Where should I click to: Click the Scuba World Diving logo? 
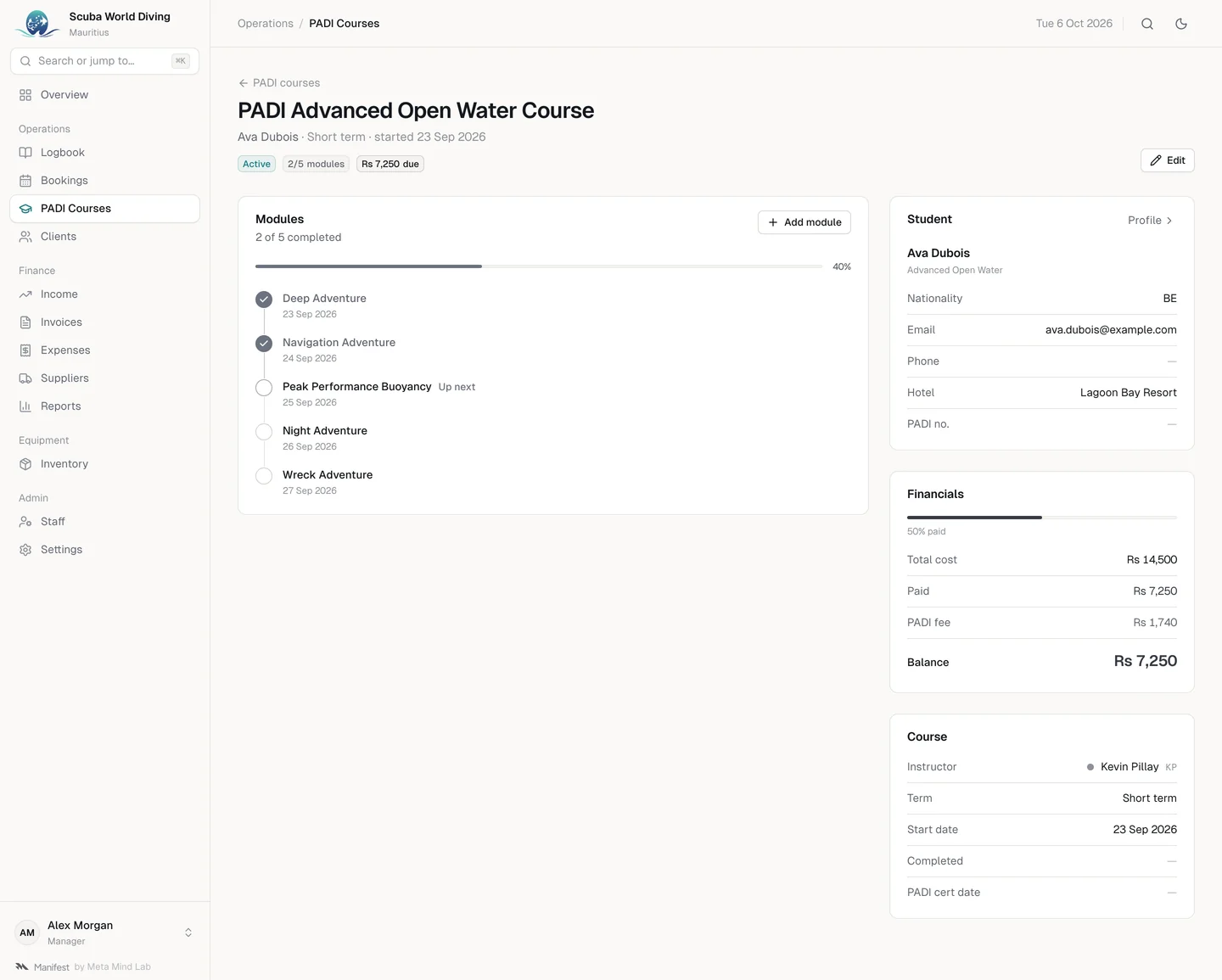pos(36,24)
